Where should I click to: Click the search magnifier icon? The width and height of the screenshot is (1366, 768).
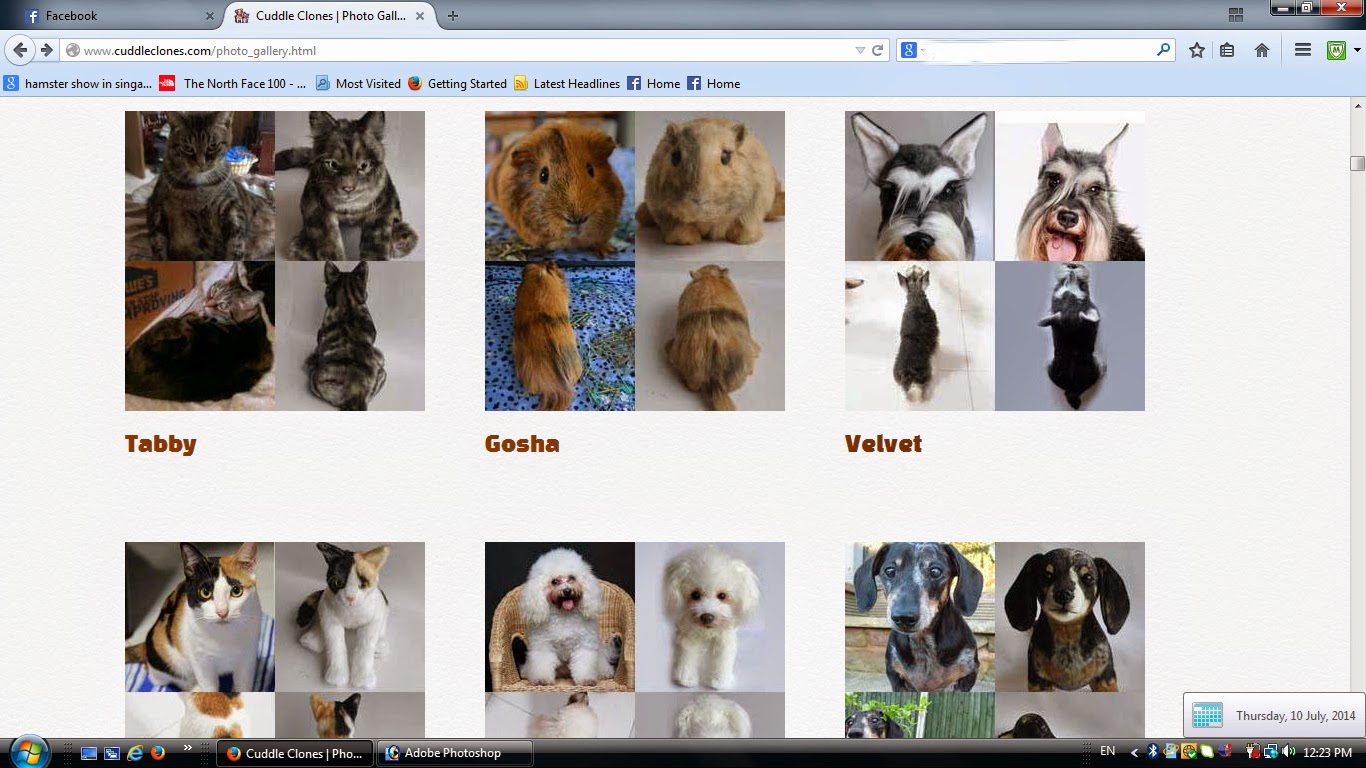point(1163,49)
